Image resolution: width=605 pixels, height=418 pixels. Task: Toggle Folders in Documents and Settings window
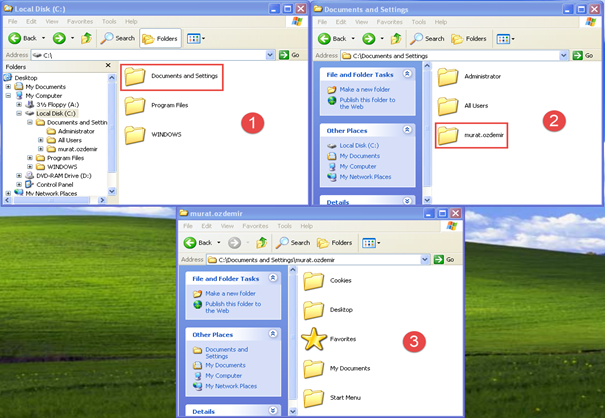pyautogui.click(x=469, y=39)
